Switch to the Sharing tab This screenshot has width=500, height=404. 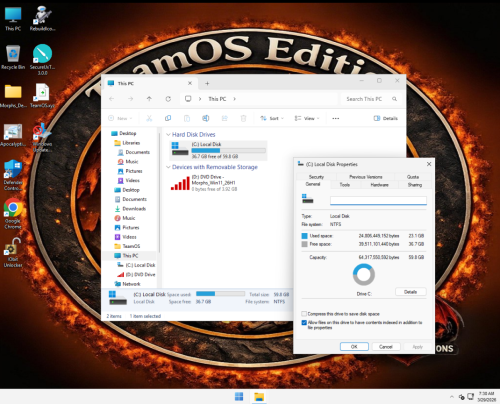click(415, 185)
